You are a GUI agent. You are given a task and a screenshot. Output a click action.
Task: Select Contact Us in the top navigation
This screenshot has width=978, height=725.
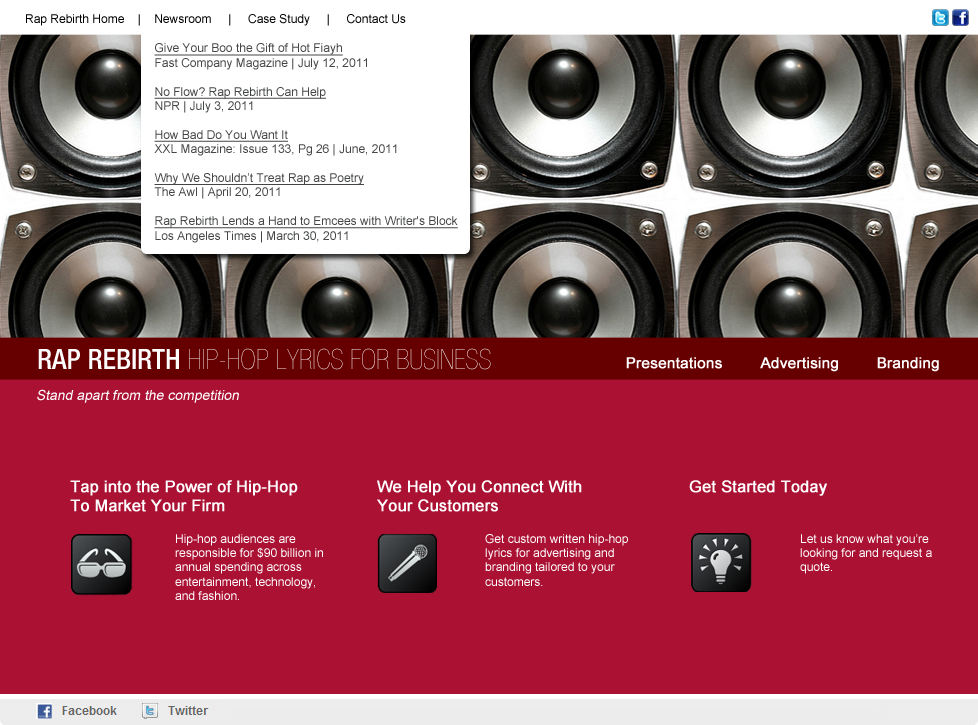[376, 19]
